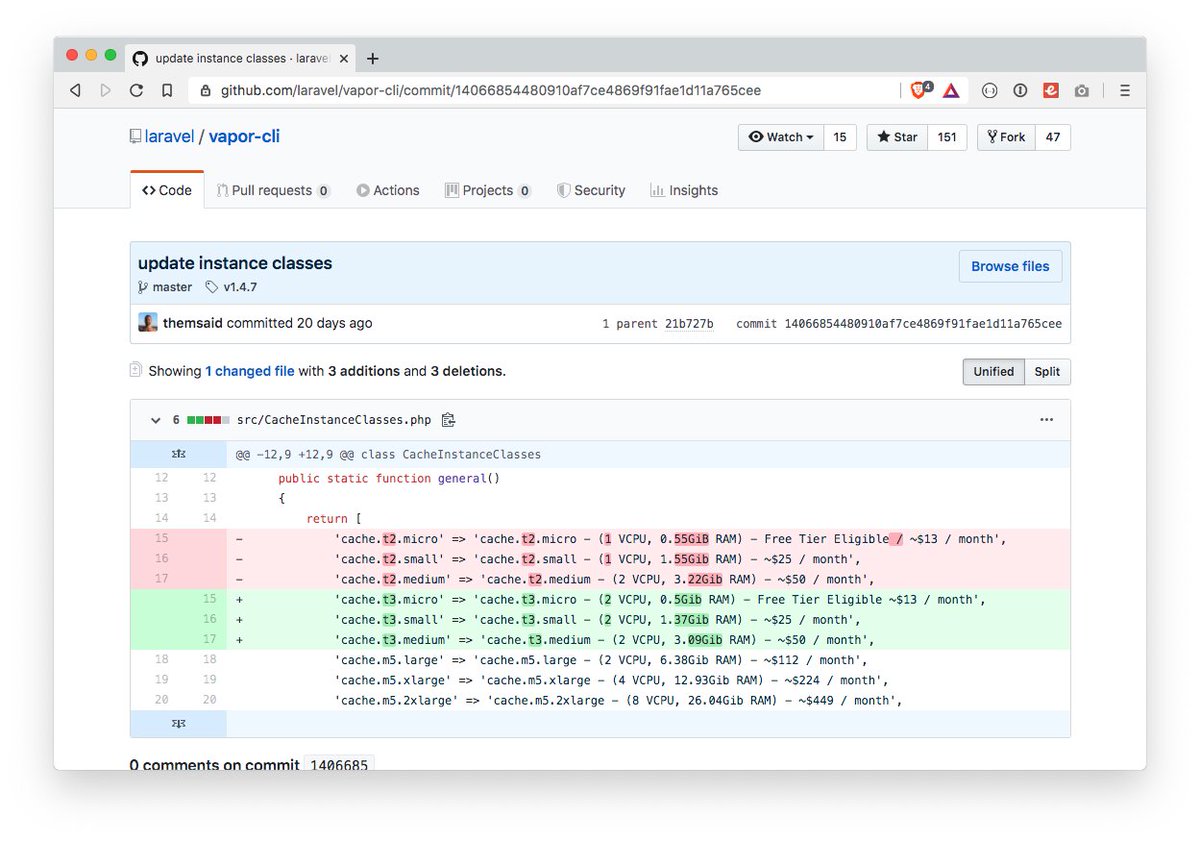View the 47 forks count
This screenshot has height=841, width=1200.
[1053, 137]
